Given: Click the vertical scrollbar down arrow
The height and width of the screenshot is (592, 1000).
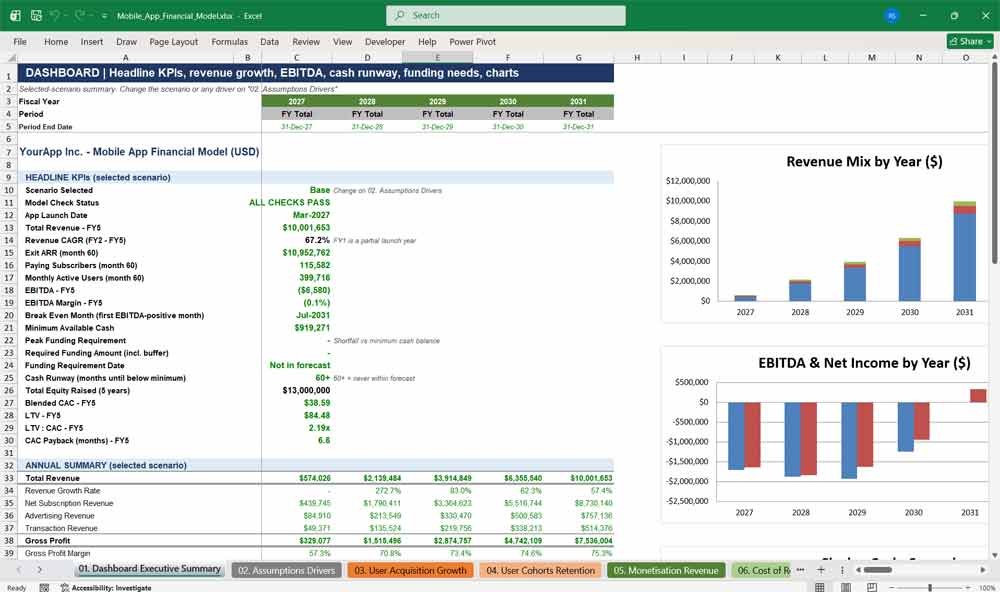Looking at the screenshot, I should click(994, 556).
